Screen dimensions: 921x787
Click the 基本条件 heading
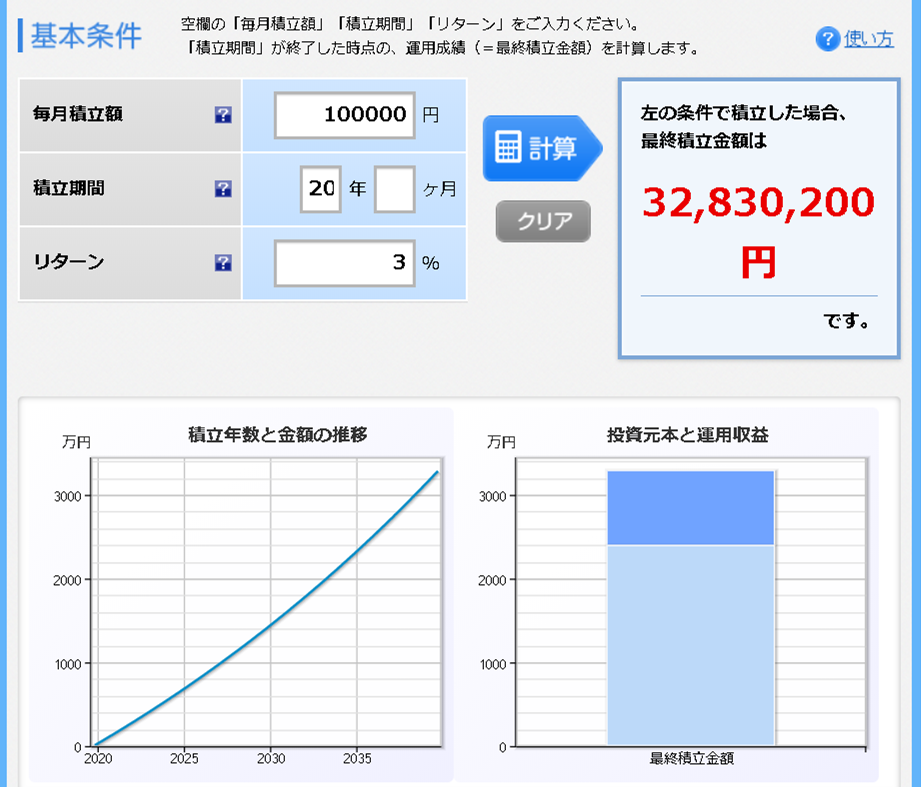click(86, 36)
